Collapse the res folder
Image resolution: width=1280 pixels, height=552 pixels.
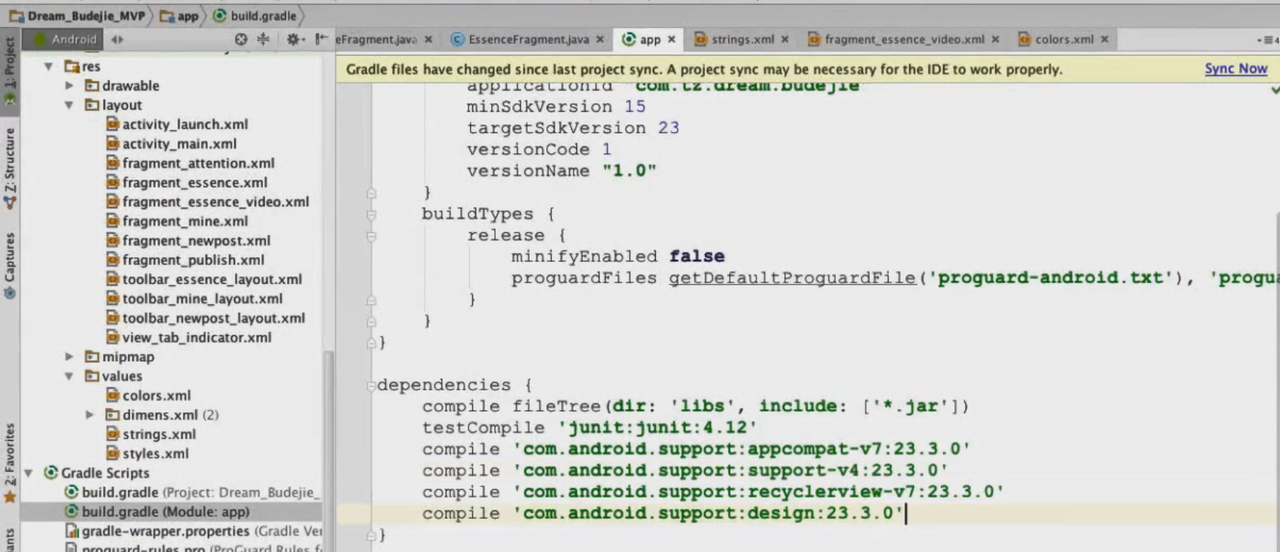(49, 67)
